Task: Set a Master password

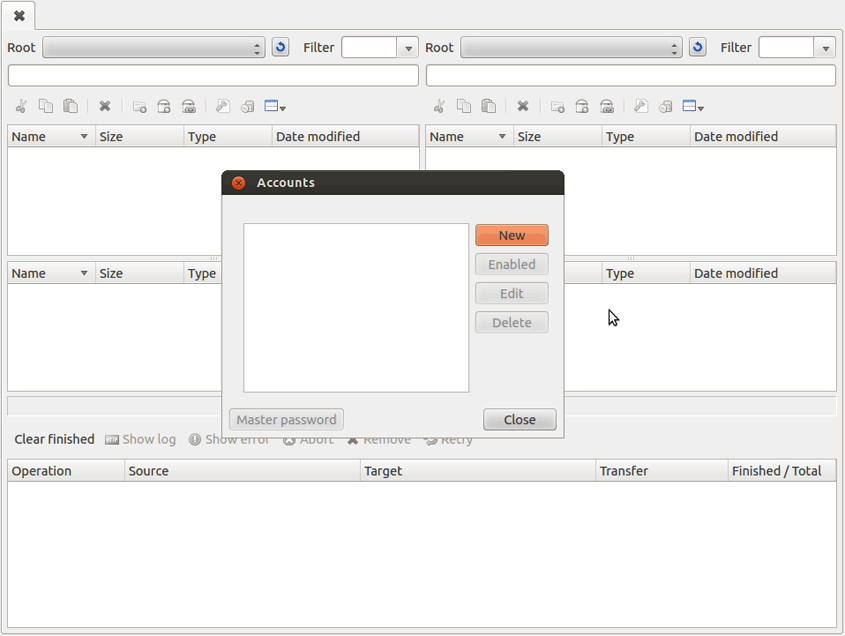Action: 286,419
